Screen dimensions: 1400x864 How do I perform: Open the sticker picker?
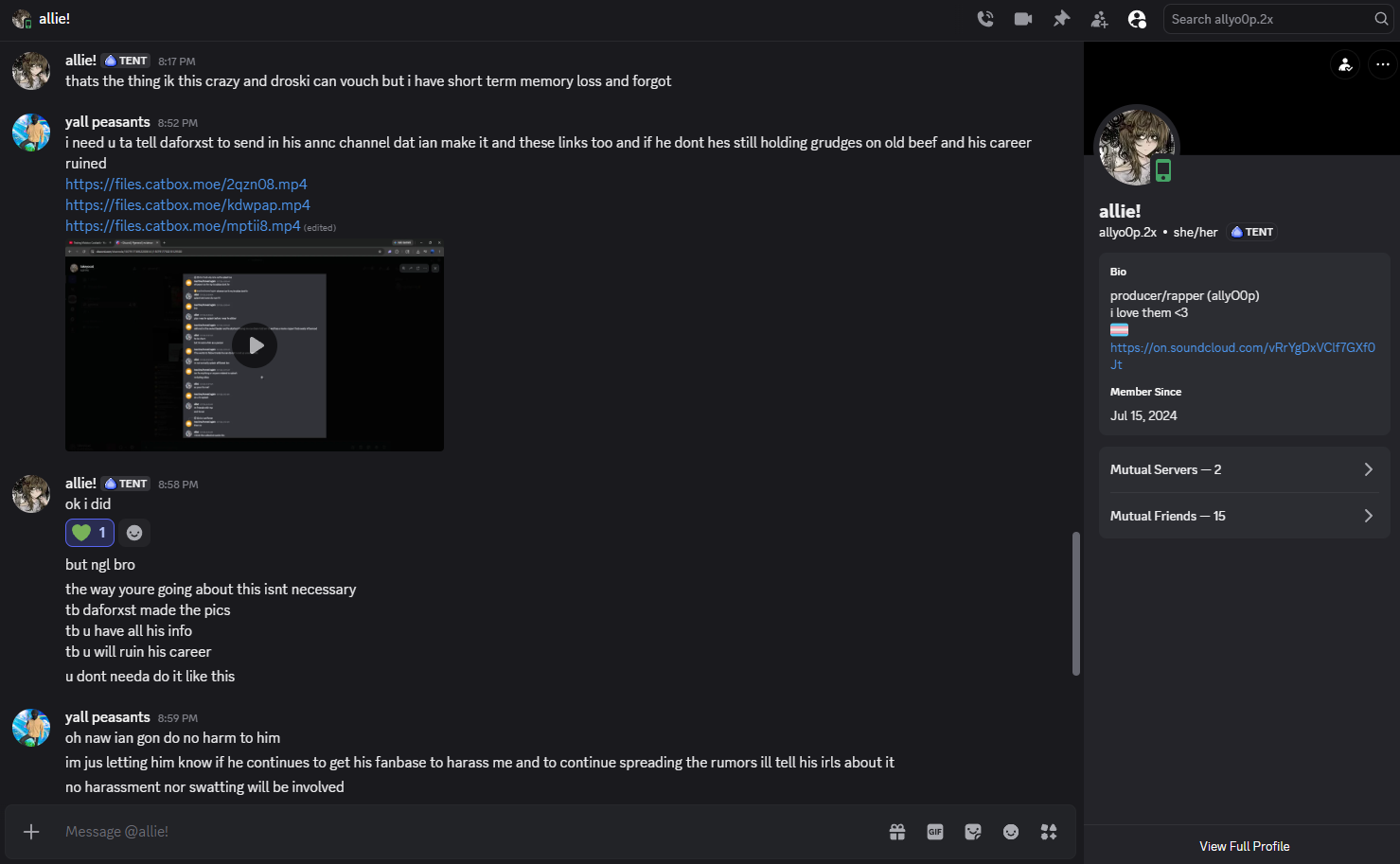[973, 832]
